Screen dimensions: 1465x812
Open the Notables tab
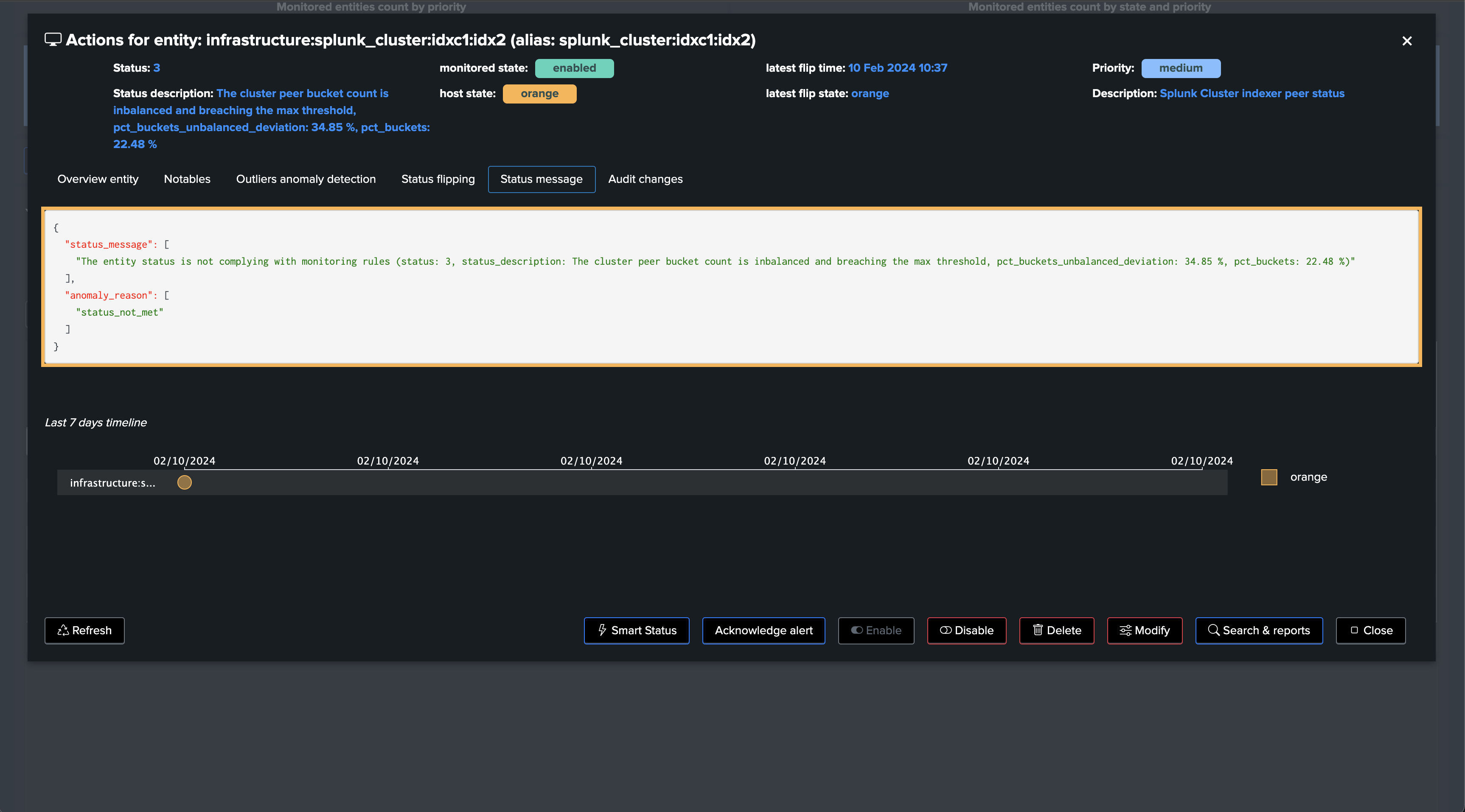tap(187, 179)
